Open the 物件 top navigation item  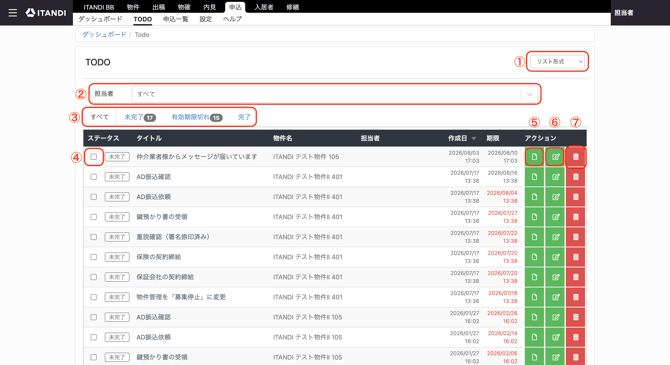[133, 7]
